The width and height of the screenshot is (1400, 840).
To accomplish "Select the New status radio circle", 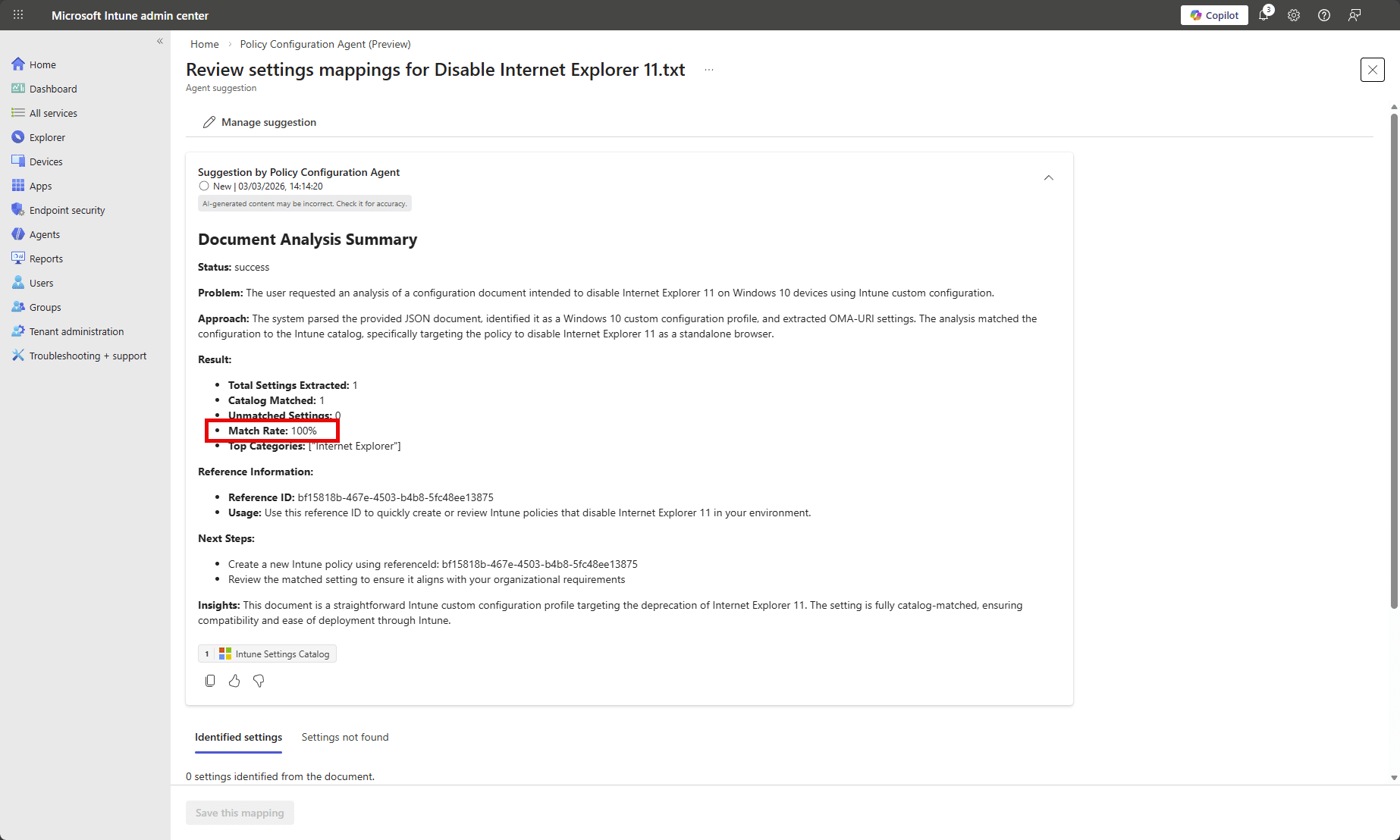I will point(204,186).
